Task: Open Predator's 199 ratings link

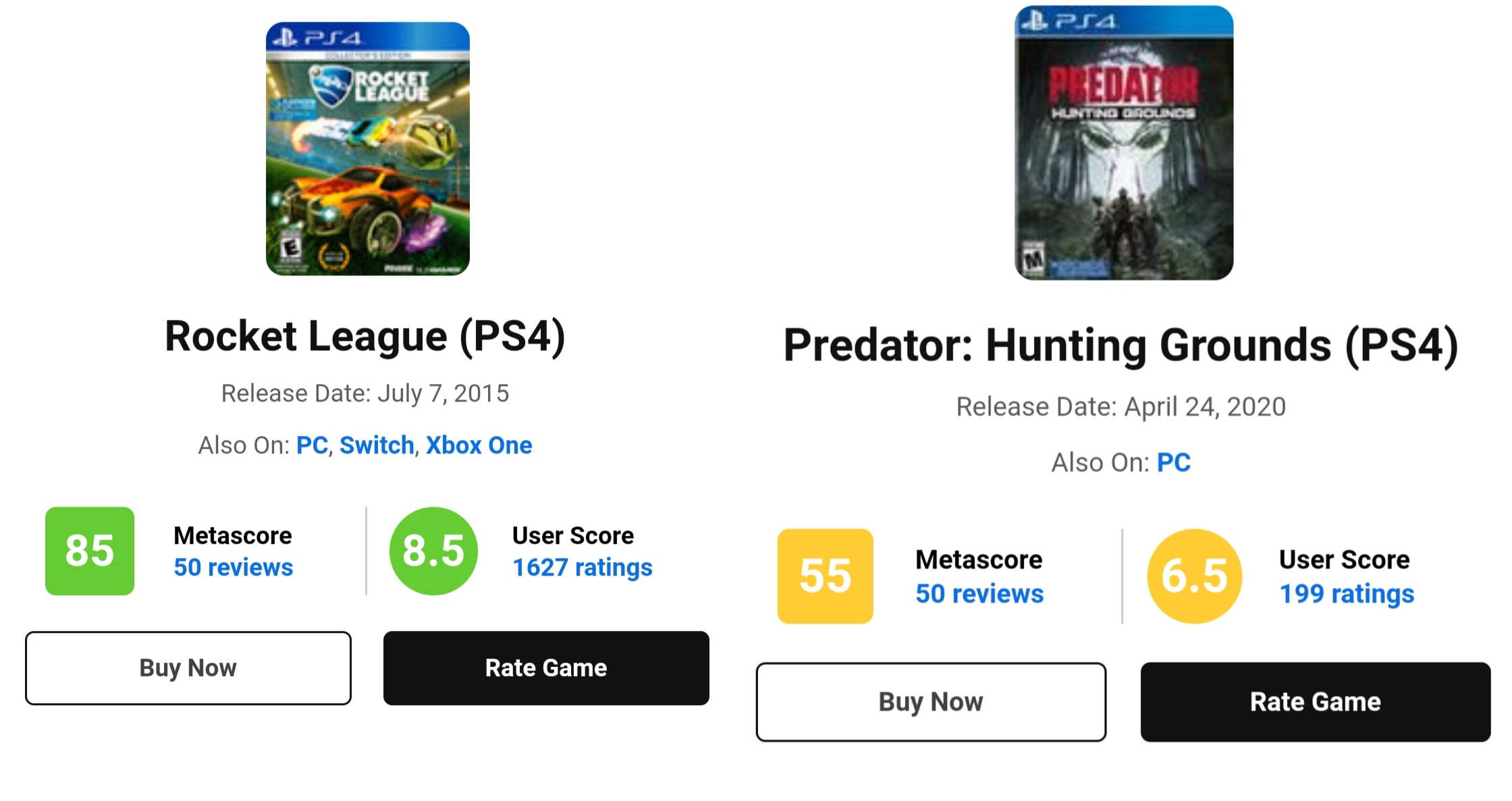Action: pyautogui.click(x=1346, y=594)
